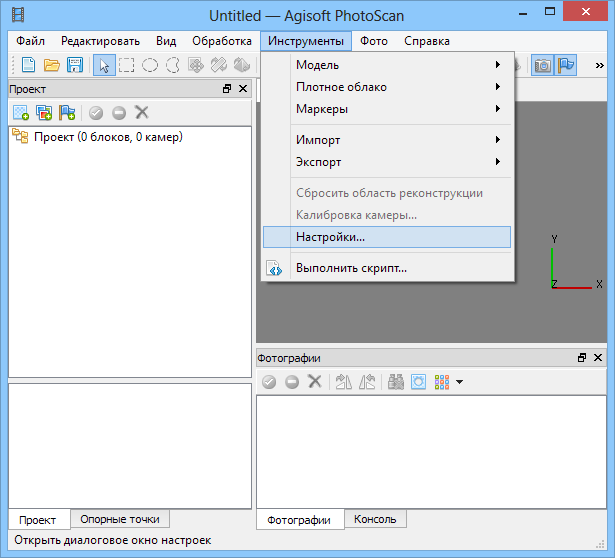Screen dimensions: 615x558
Task: Switch to the Фотографии tab
Action: [x=299, y=520]
